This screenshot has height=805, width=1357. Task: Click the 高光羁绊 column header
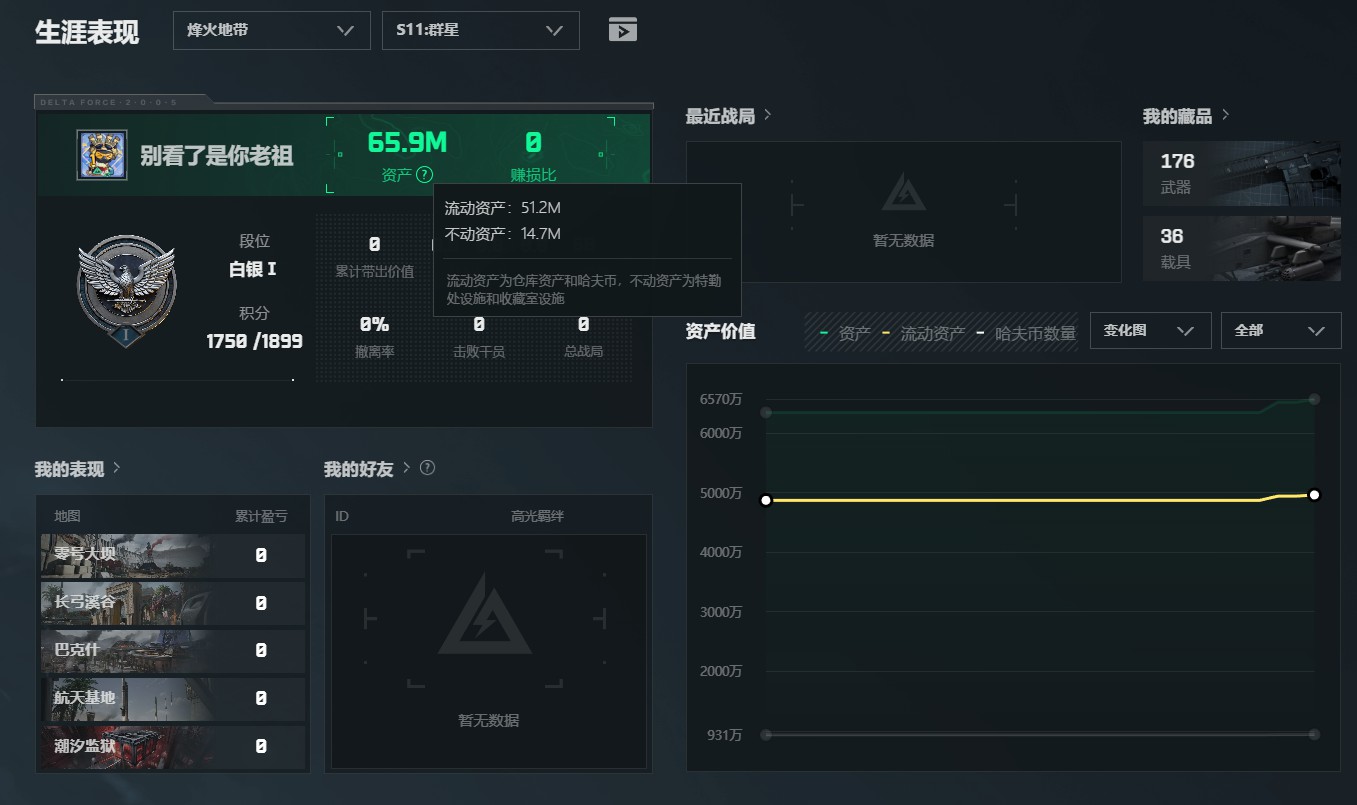click(x=537, y=516)
